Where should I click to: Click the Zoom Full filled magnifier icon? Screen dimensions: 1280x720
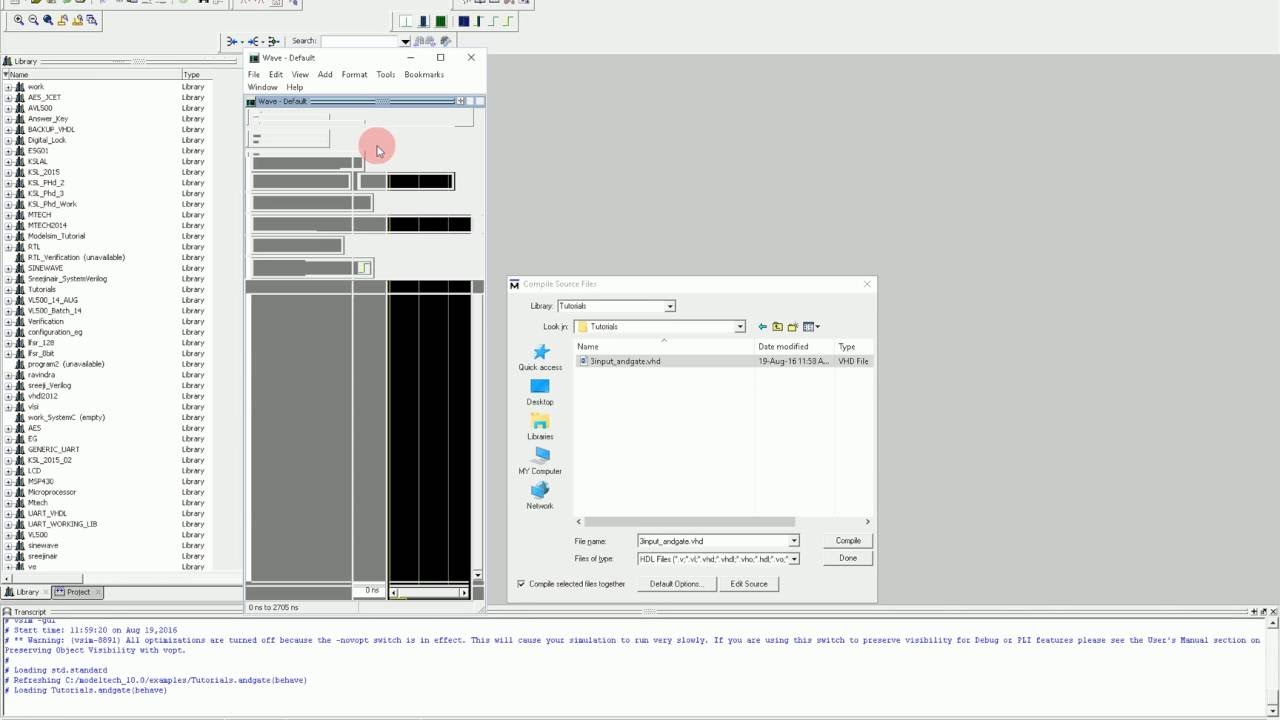[48, 20]
